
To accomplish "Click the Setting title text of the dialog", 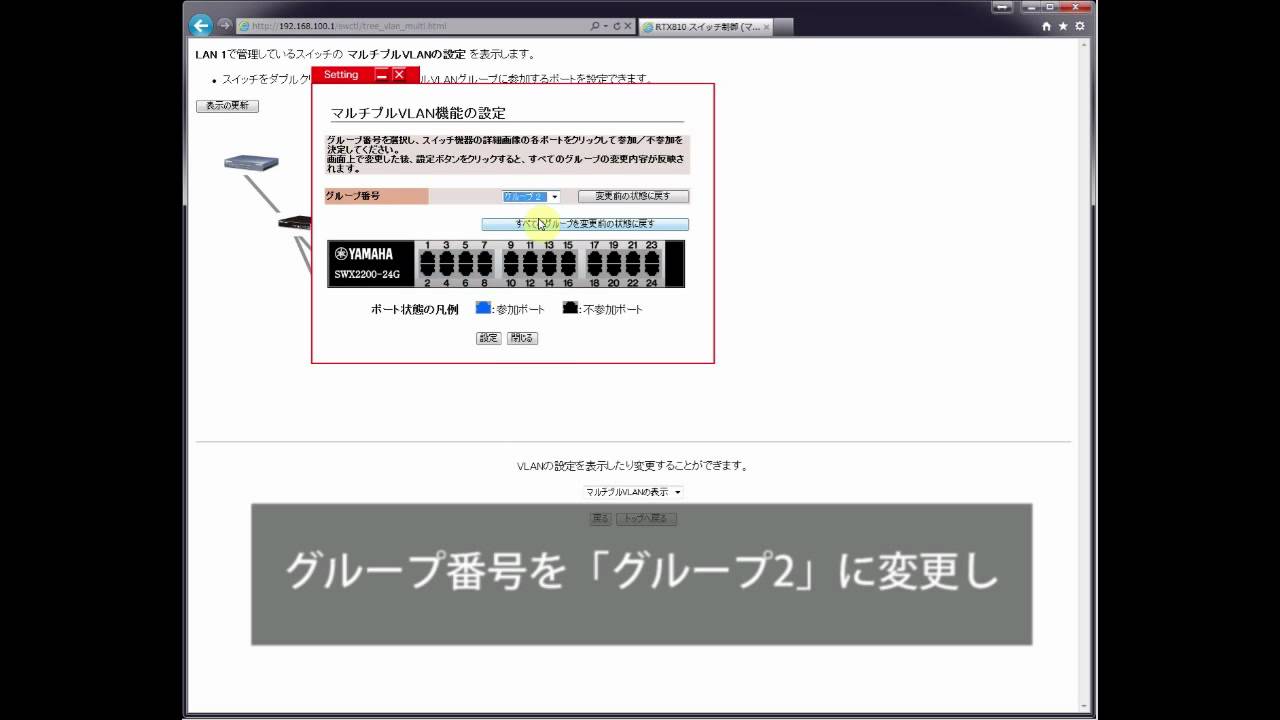I will coord(341,75).
